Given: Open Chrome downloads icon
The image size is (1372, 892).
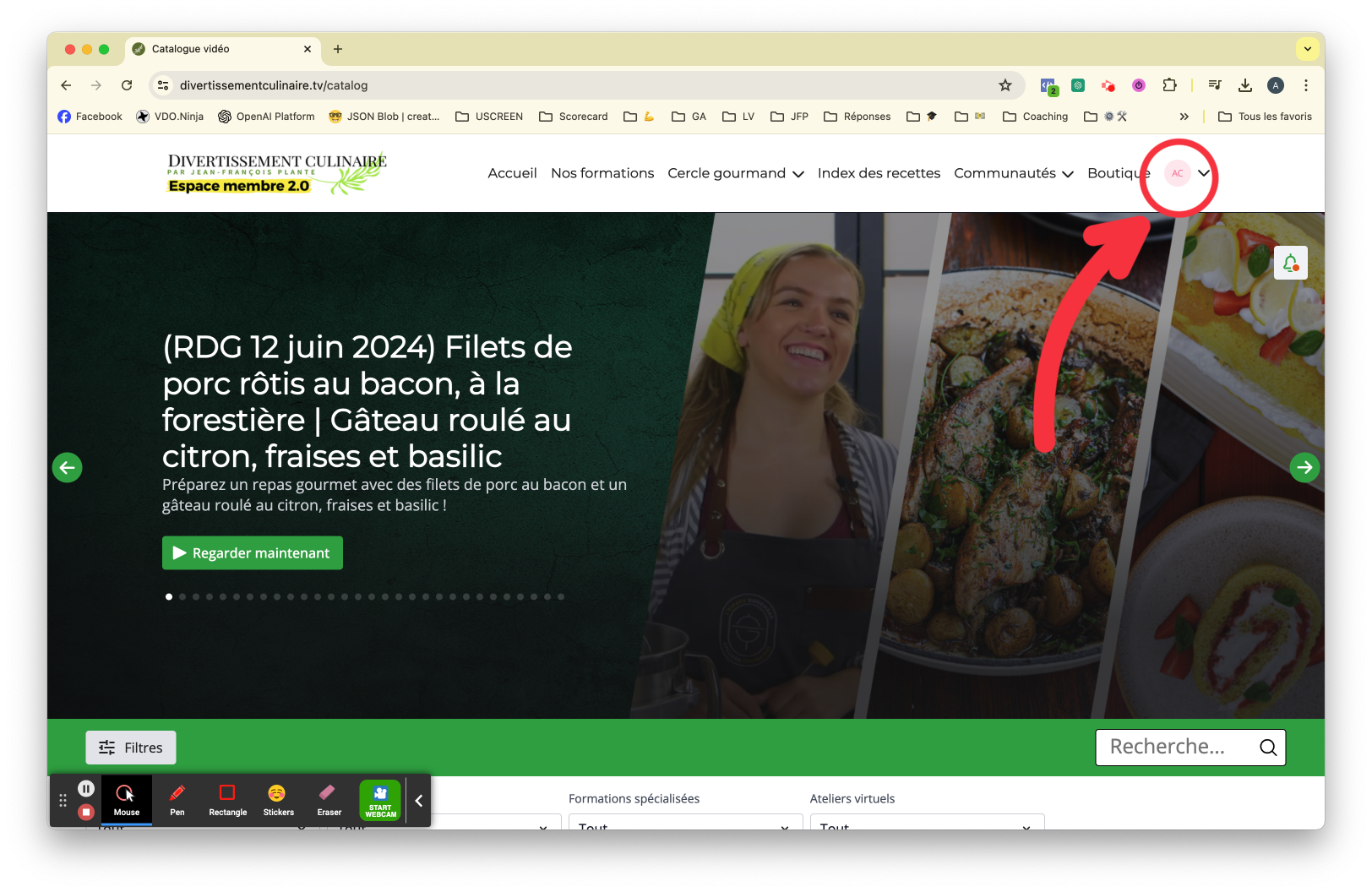Looking at the screenshot, I should (1245, 85).
